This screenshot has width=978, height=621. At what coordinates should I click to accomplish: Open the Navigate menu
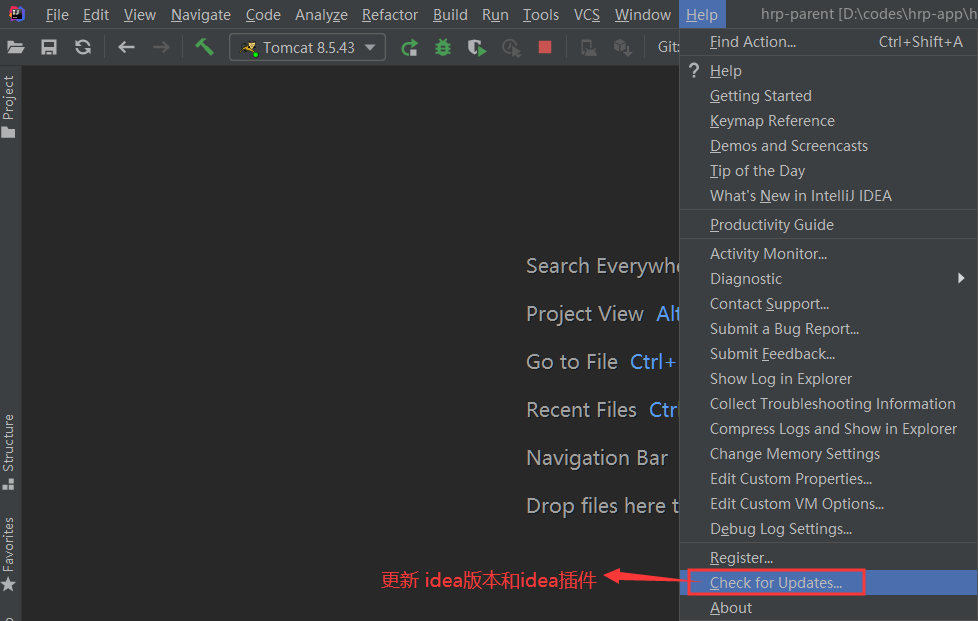point(201,14)
